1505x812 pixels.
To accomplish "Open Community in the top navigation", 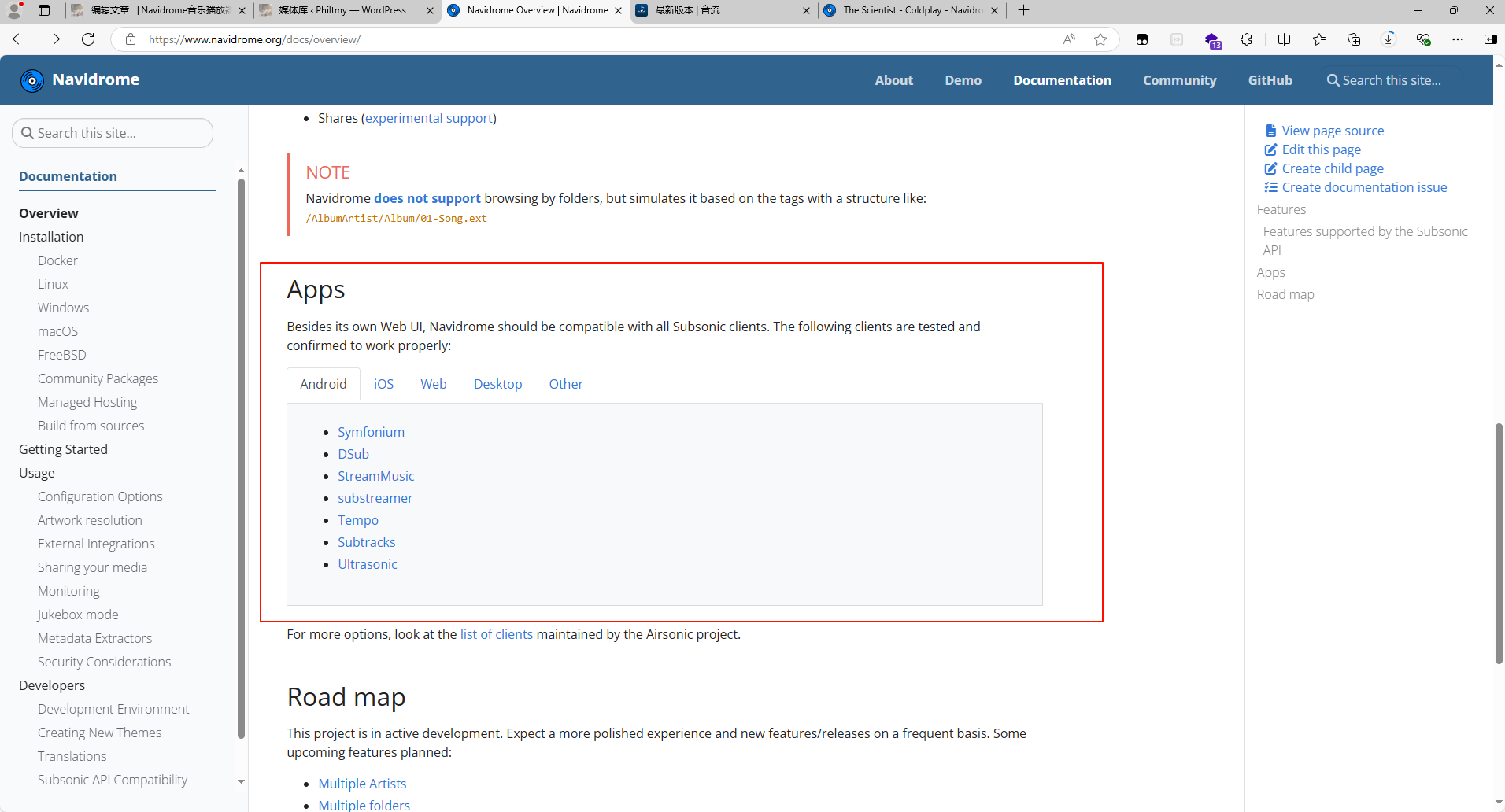I will [x=1179, y=80].
